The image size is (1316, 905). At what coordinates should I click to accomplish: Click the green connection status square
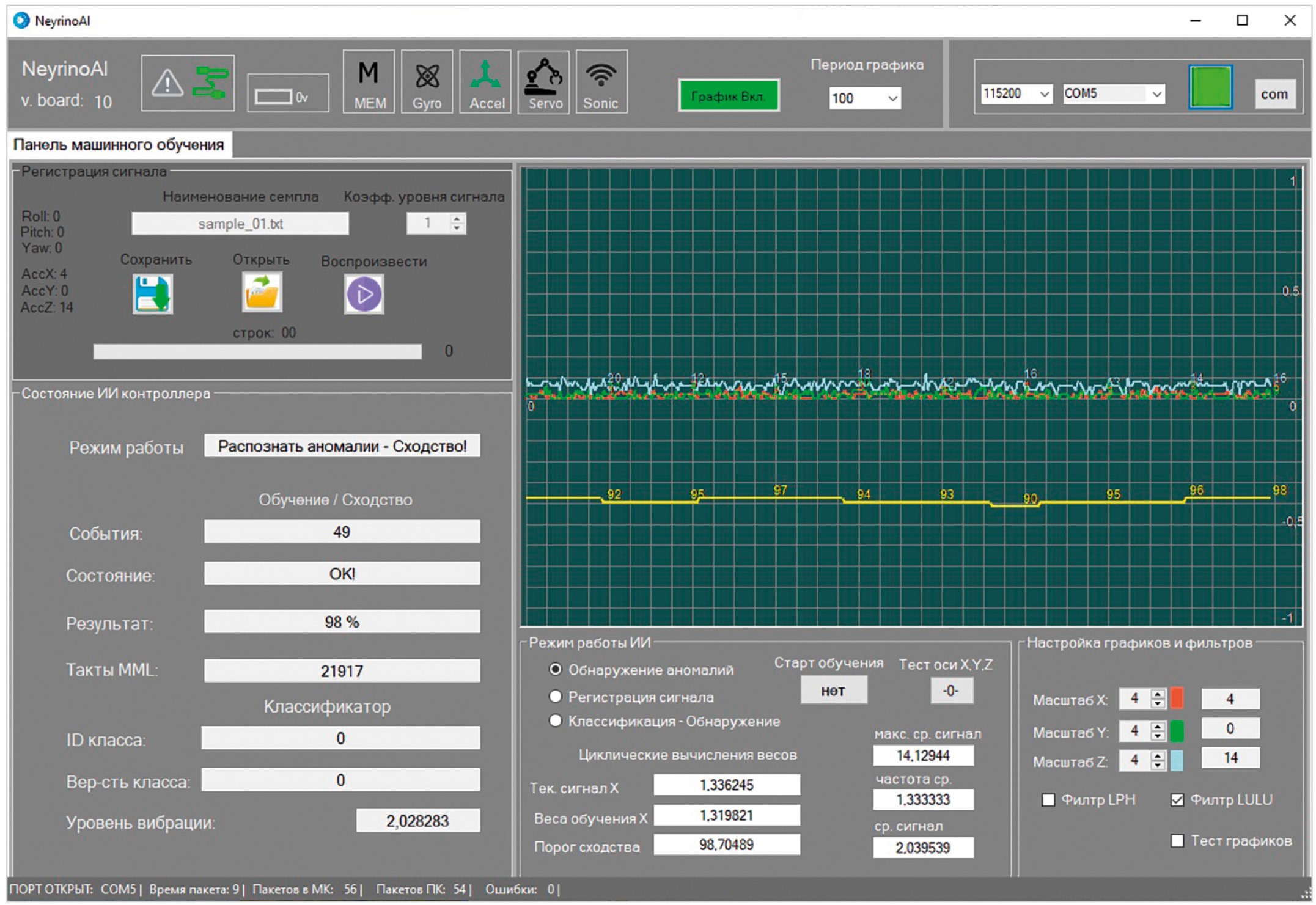click(1210, 87)
